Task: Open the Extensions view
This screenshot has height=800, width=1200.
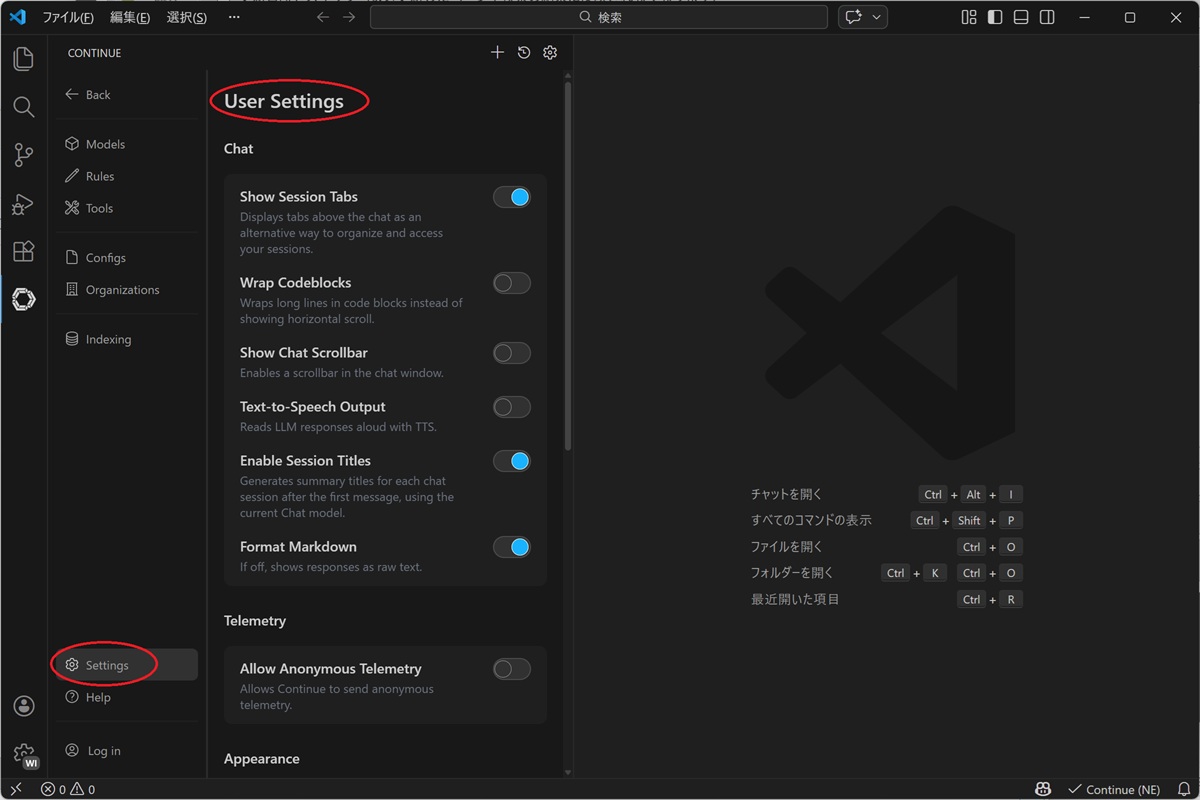Action: pyautogui.click(x=23, y=251)
